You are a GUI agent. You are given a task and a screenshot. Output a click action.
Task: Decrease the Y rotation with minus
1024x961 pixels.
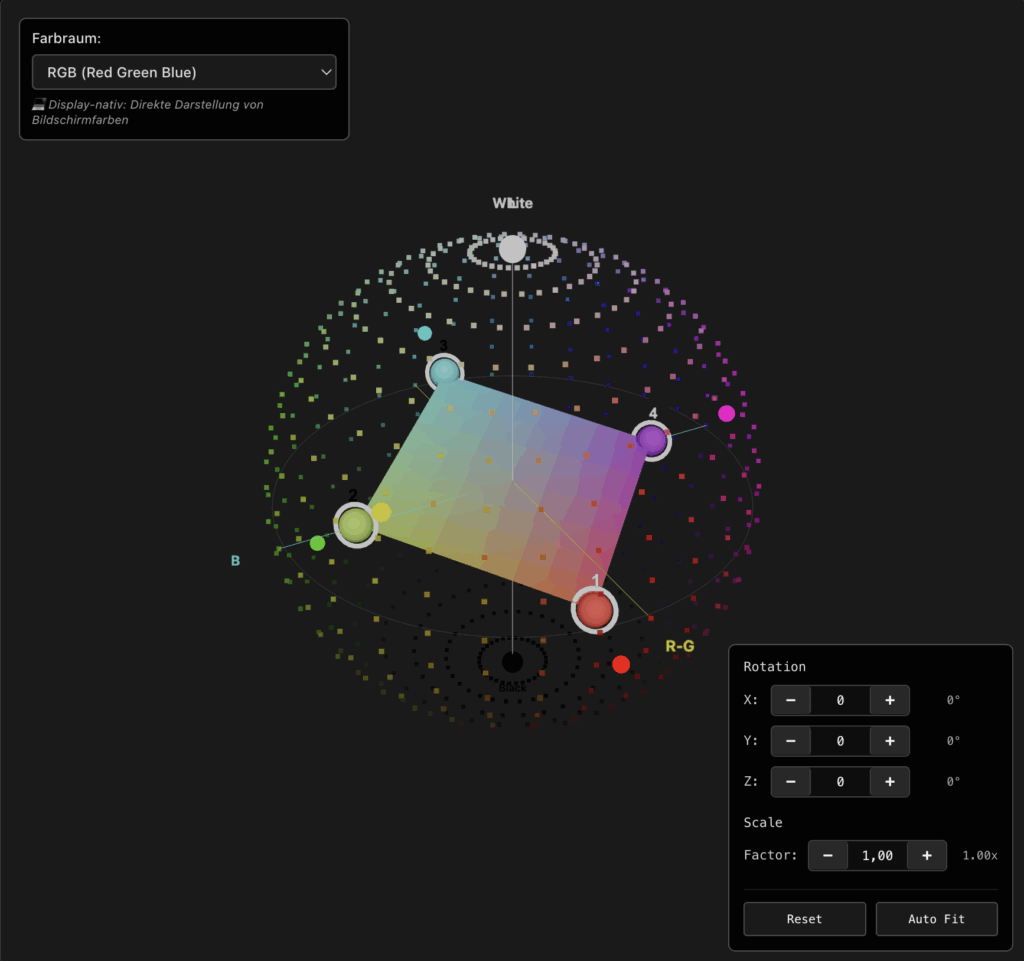pyautogui.click(x=791, y=741)
